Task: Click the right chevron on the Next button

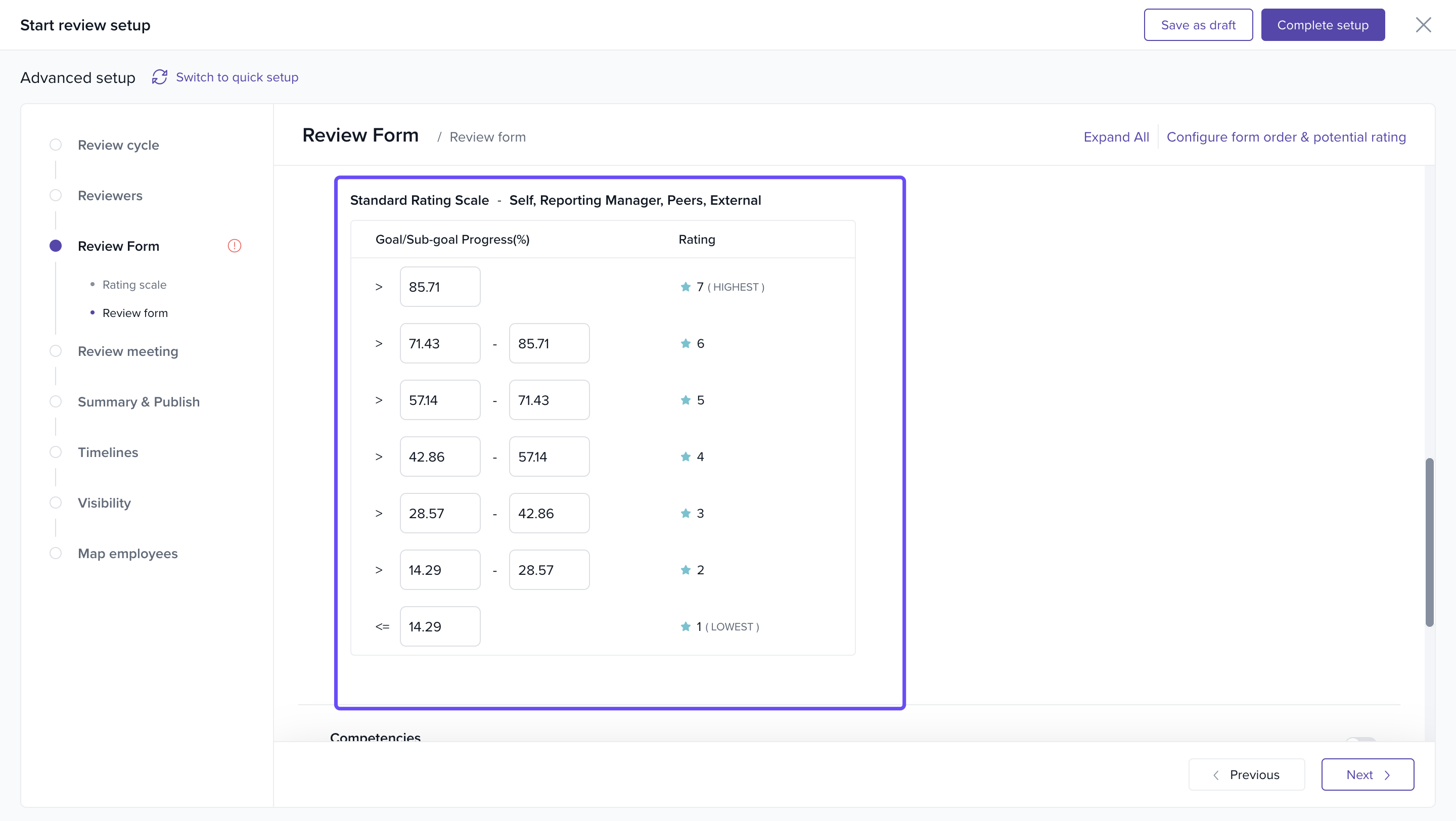Action: tap(1387, 775)
